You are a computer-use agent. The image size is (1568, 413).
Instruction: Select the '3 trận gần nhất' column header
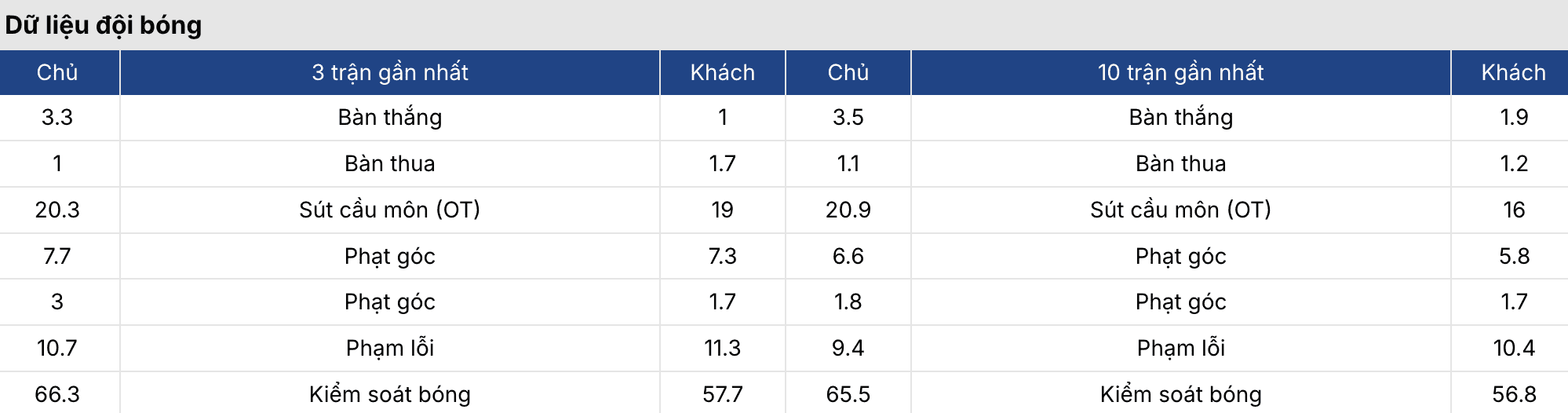390,72
